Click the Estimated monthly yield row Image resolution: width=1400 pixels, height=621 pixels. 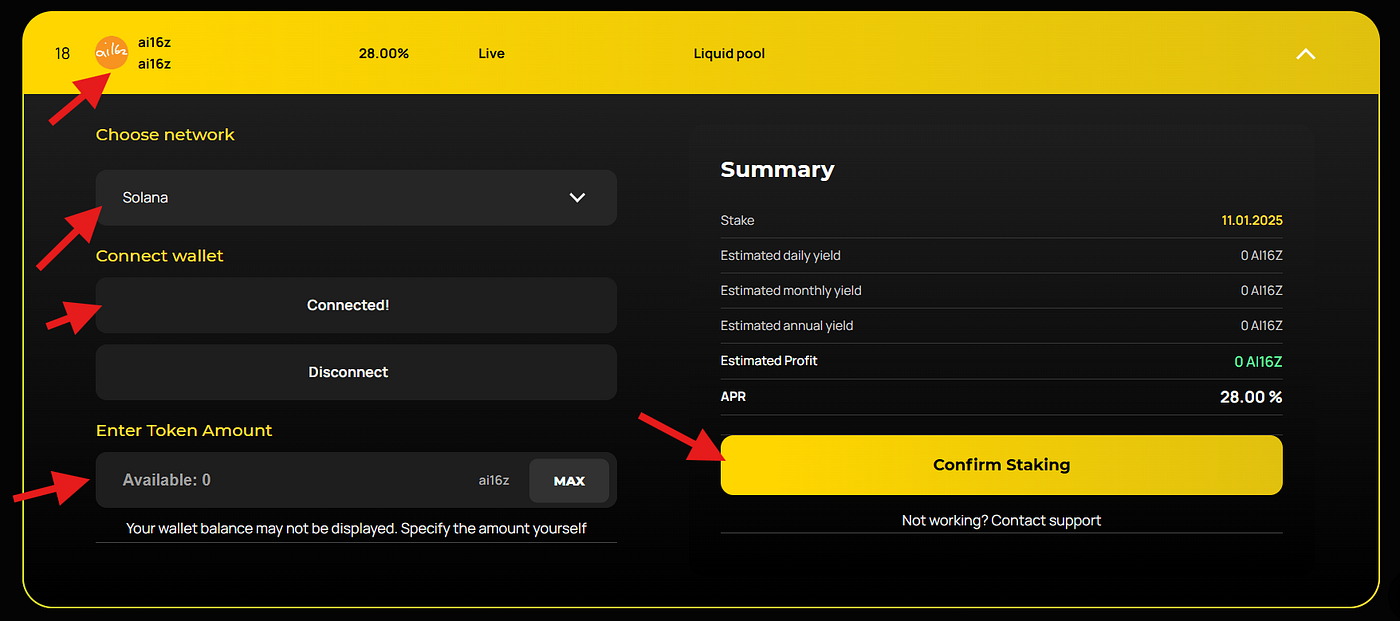coord(1001,290)
